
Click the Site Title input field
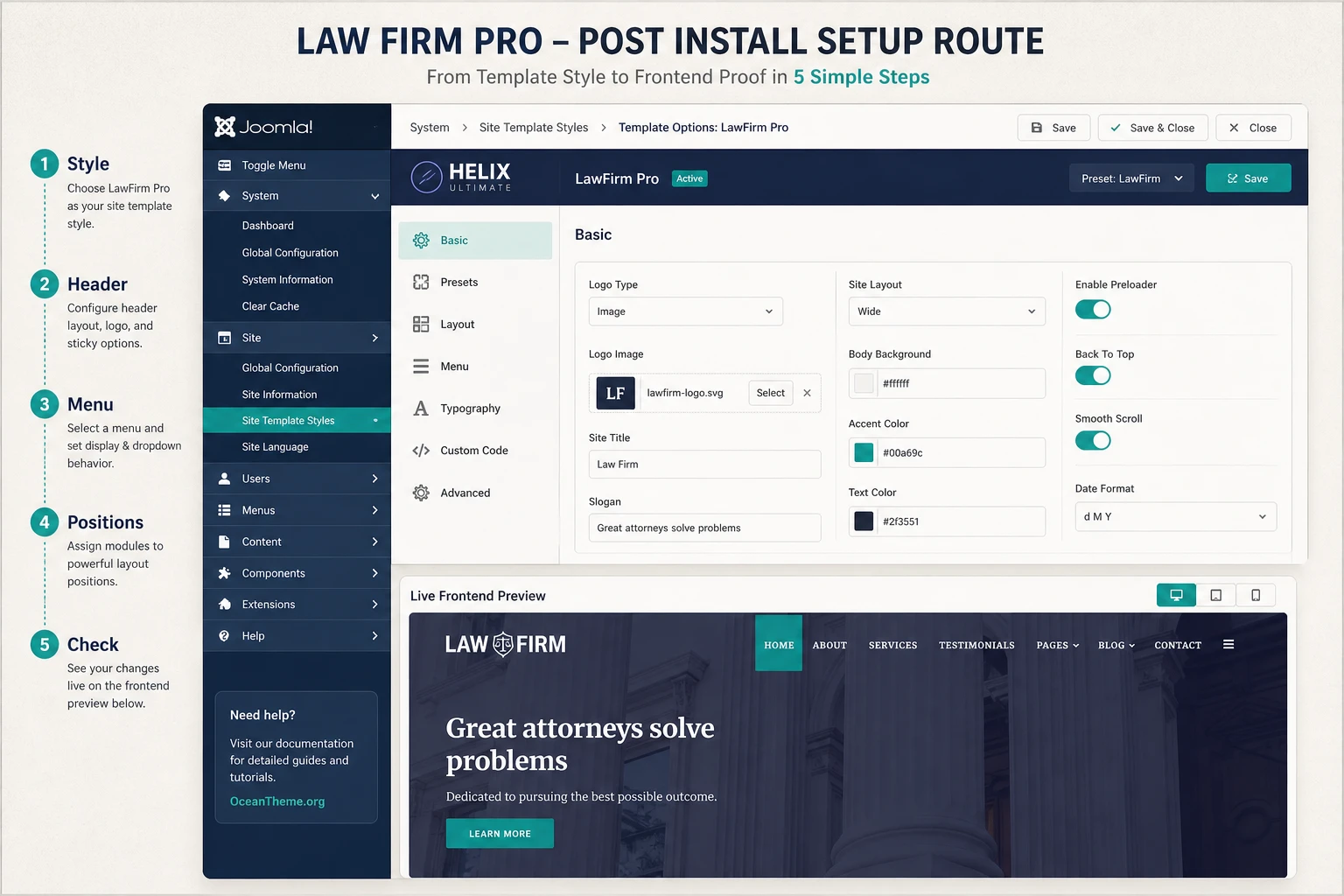[x=704, y=465]
